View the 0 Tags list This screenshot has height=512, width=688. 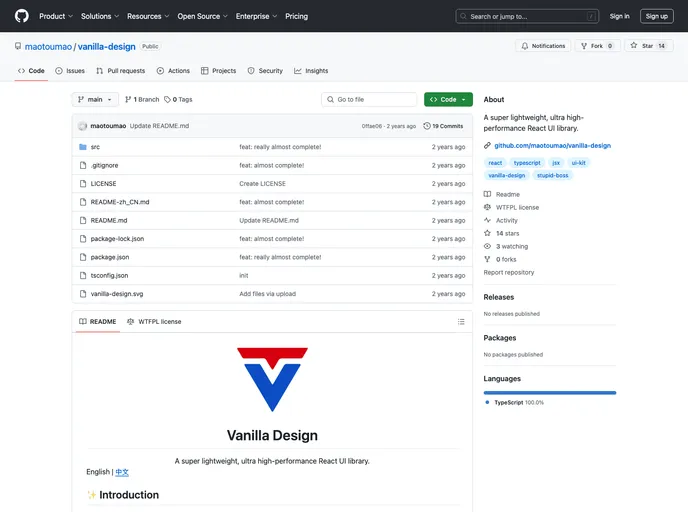(178, 100)
